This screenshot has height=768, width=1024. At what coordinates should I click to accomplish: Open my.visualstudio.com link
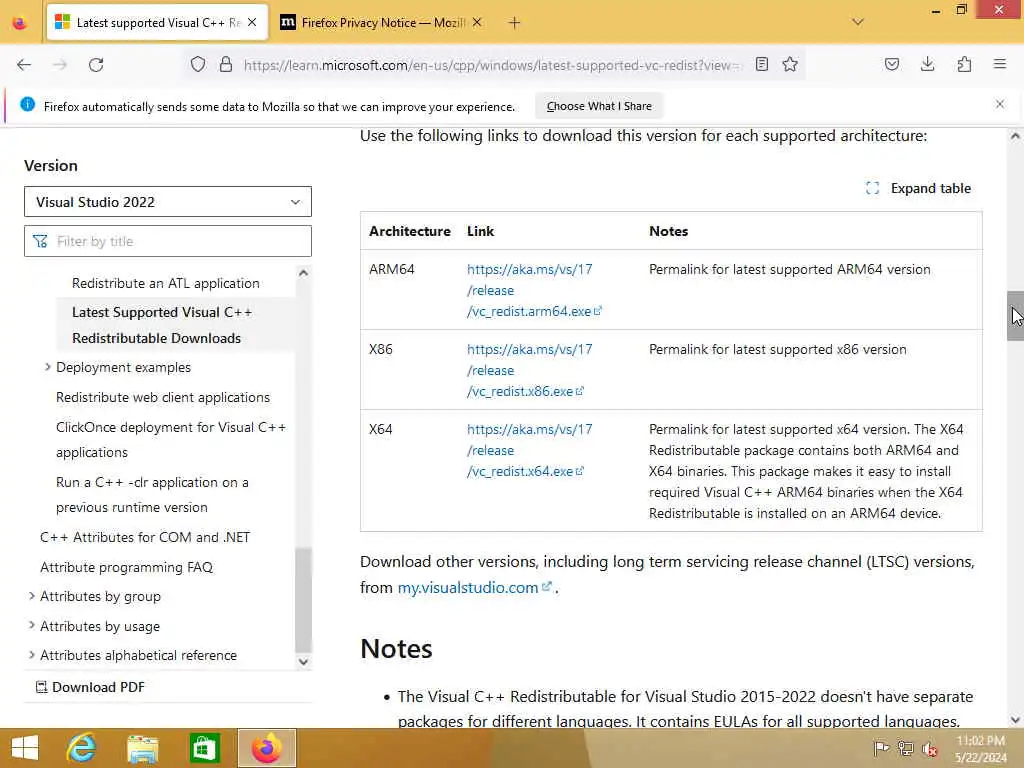[474, 588]
